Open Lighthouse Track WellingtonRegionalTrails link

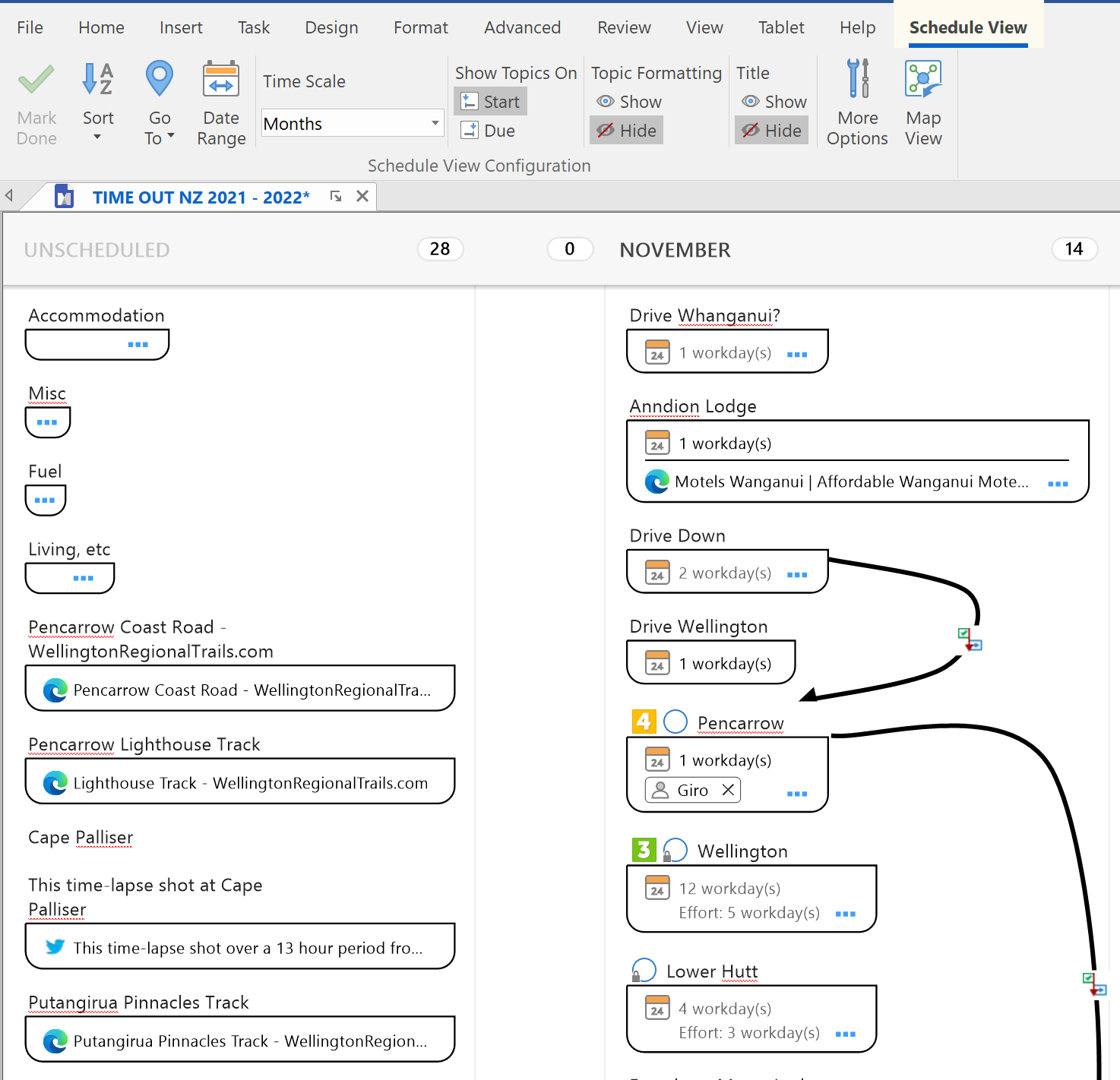(x=251, y=783)
